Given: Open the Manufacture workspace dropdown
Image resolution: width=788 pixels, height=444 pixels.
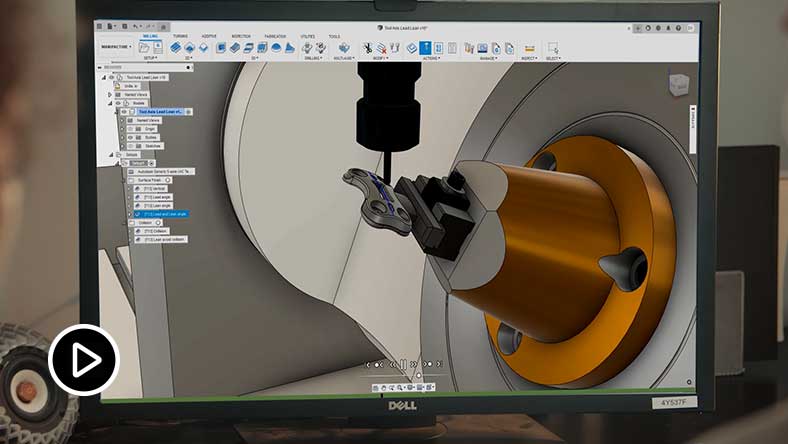Looking at the screenshot, I should tap(116, 47).
